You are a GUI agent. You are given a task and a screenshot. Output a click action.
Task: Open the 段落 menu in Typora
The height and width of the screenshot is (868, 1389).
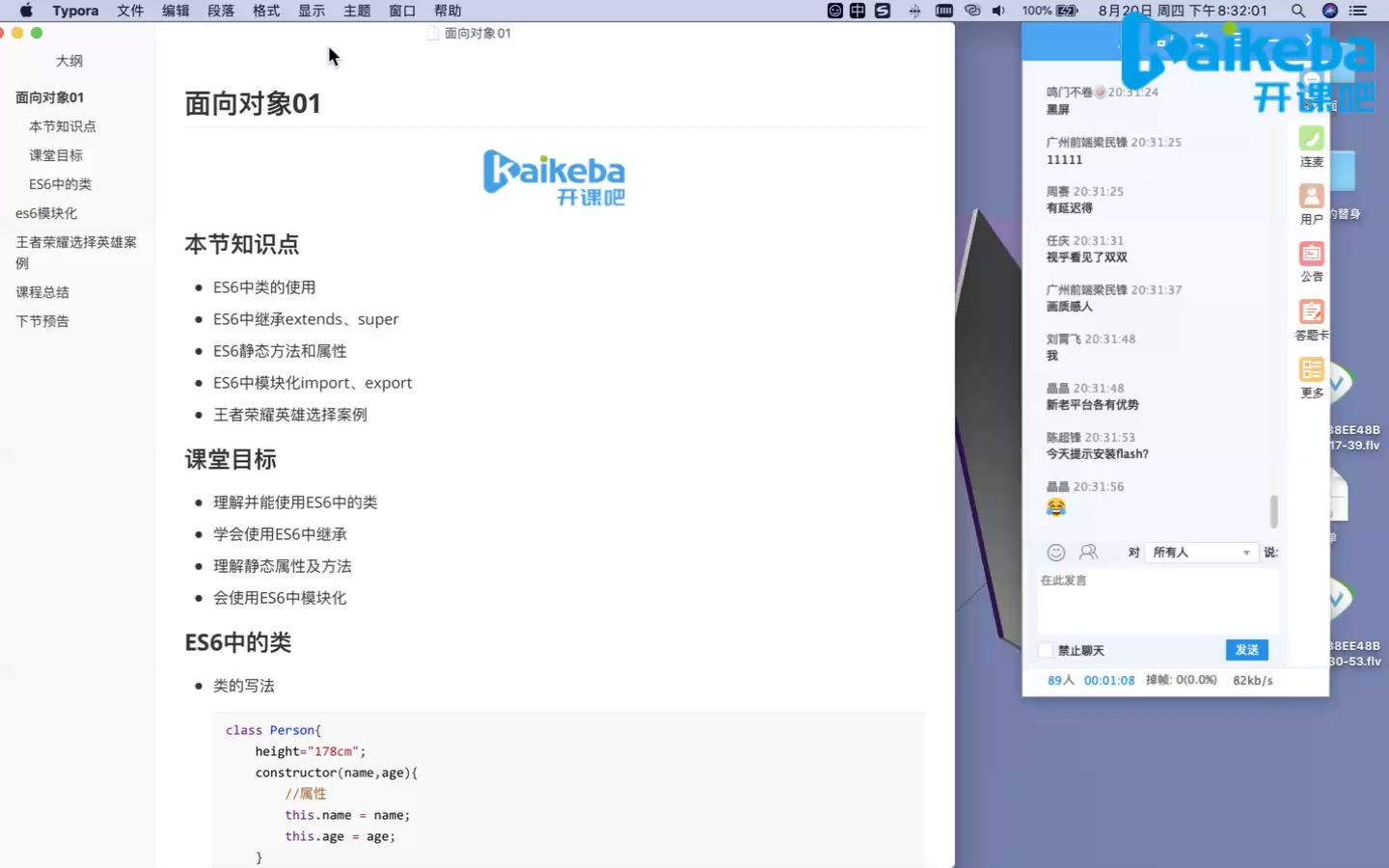click(220, 11)
